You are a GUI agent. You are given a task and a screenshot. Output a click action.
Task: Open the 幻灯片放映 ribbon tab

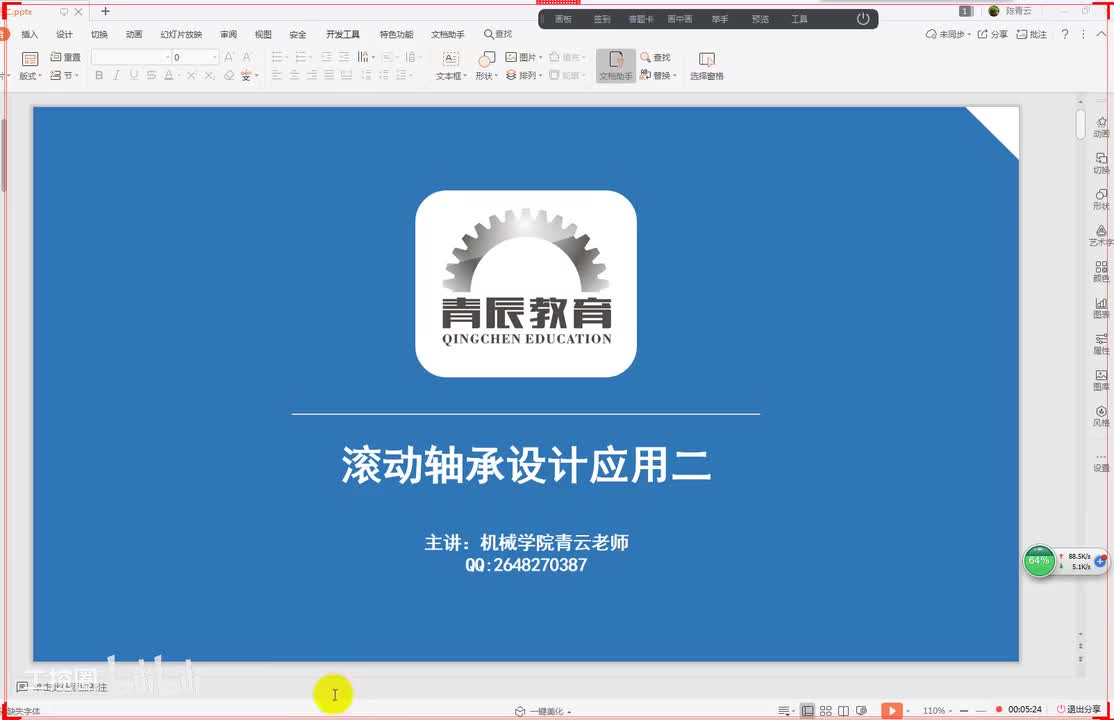(x=181, y=34)
